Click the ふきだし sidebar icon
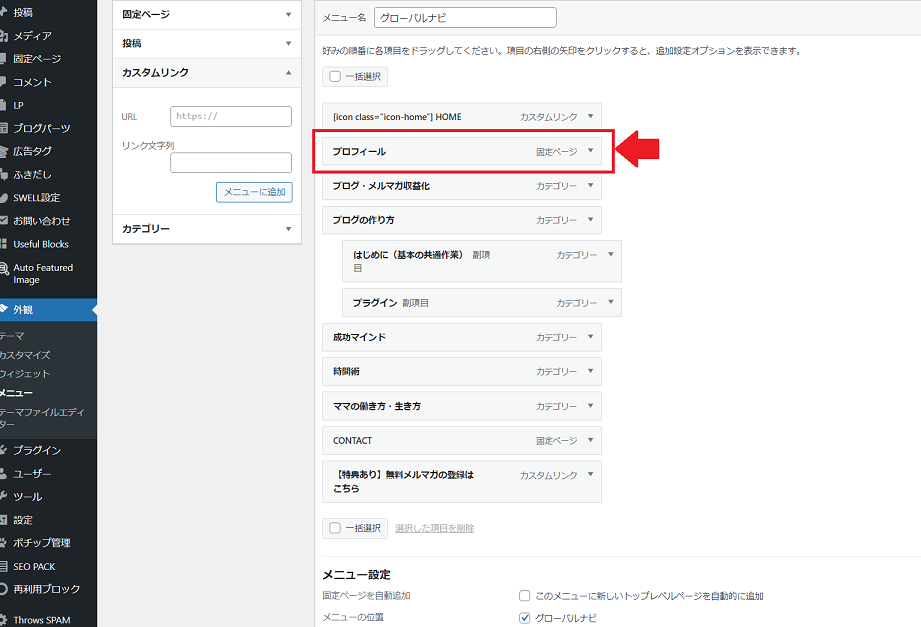 (4, 175)
